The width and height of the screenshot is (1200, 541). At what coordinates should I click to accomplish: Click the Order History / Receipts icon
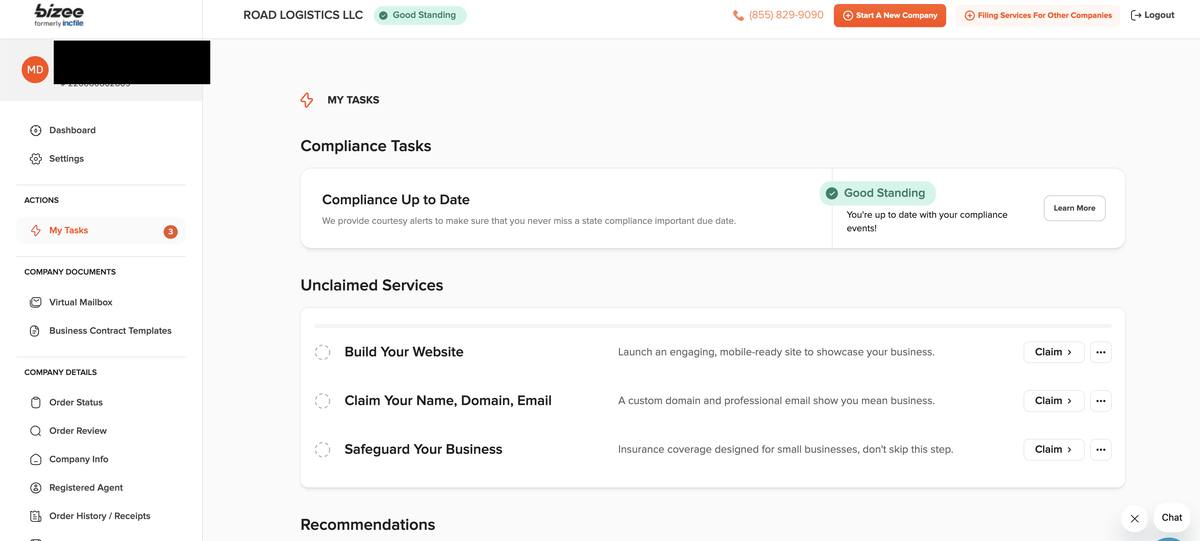(x=36, y=516)
